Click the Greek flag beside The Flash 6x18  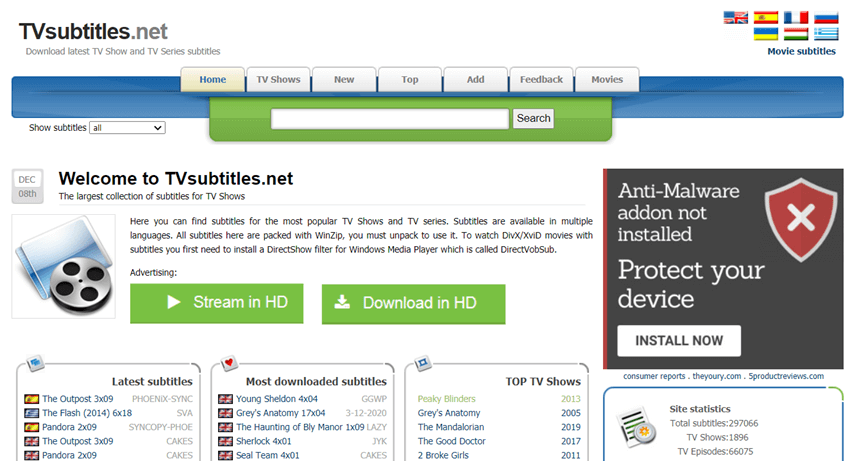click(x=31, y=413)
